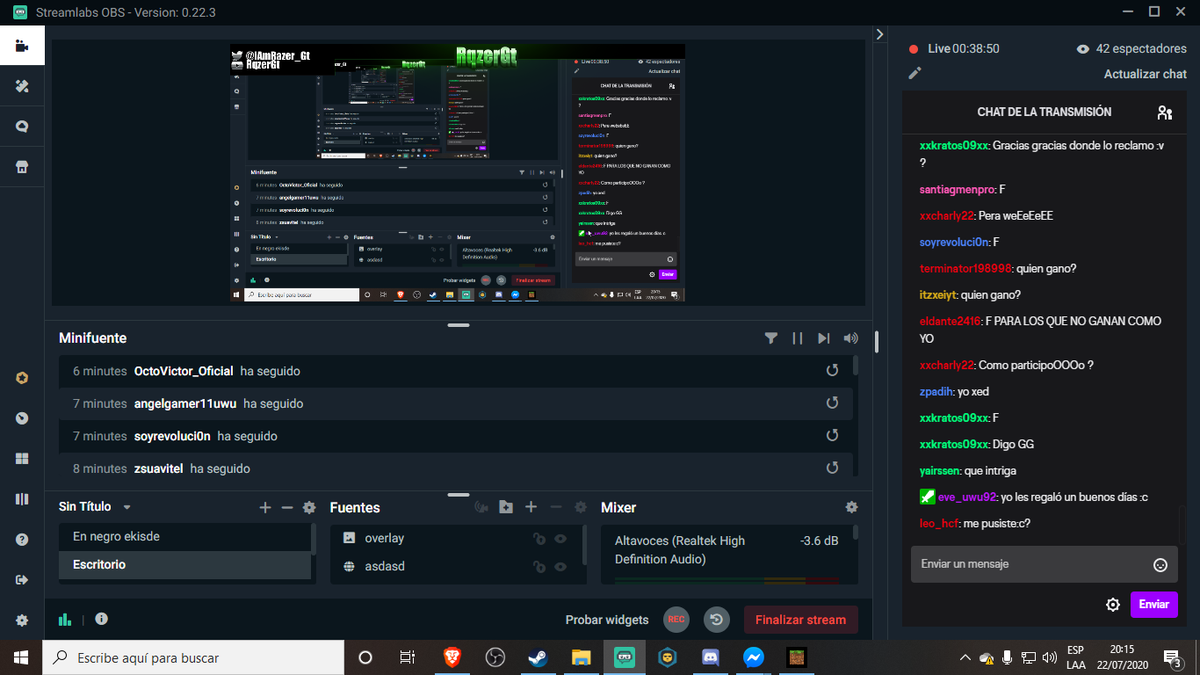1200x675 pixels.
Task: Hide the overlay source eye icon
Action: tap(561, 538)
